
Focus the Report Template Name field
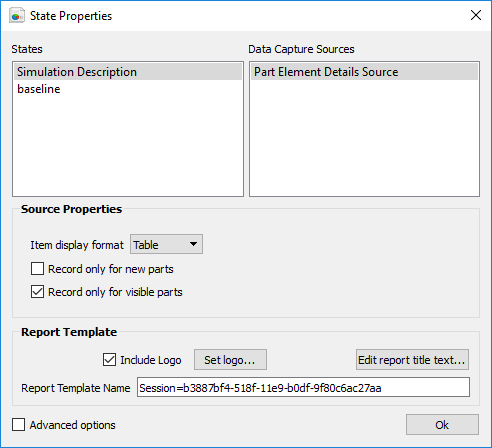pos(303,387)
